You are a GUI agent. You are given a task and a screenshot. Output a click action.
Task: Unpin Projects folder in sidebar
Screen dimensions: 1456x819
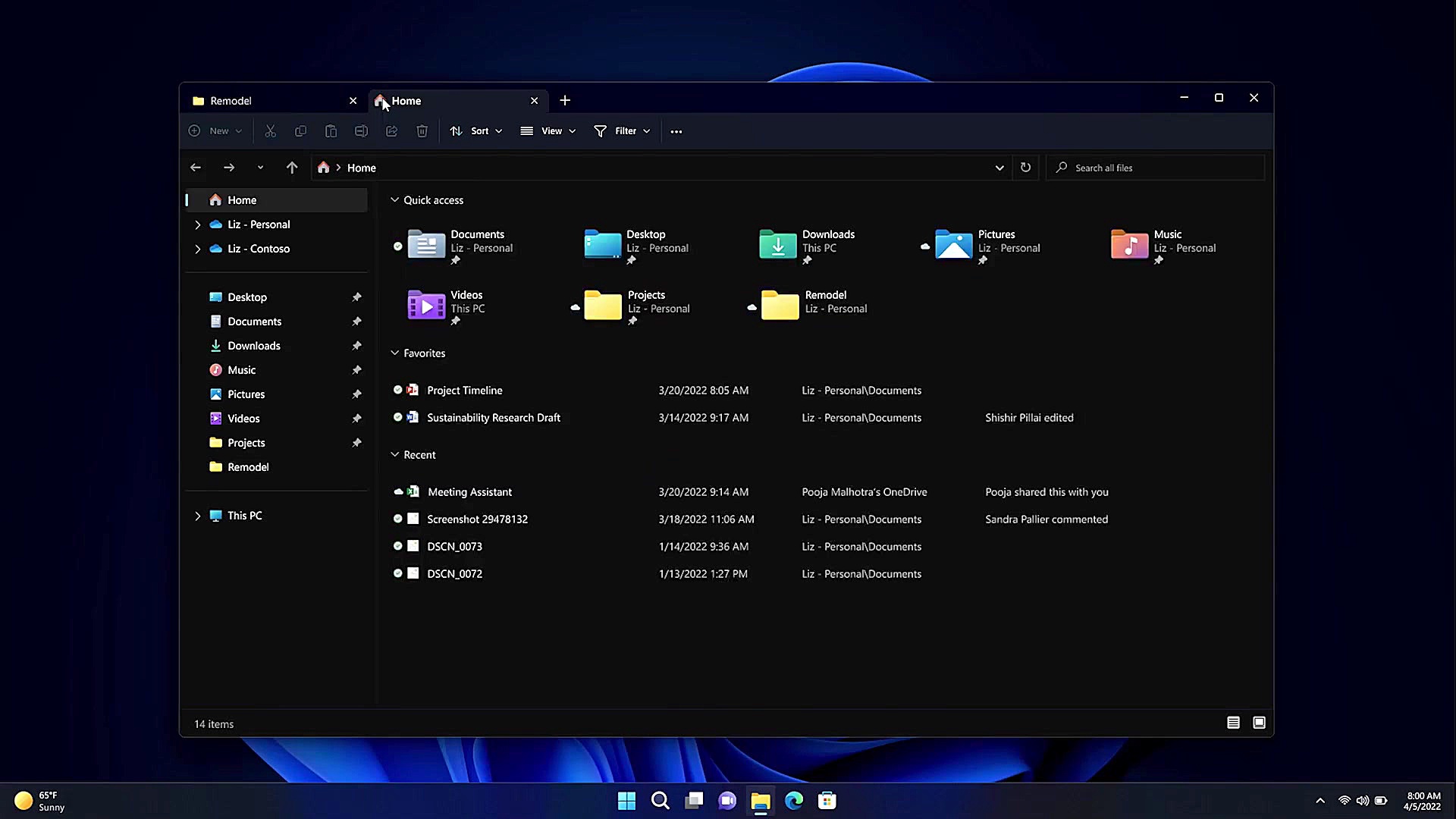click(356, 443)
